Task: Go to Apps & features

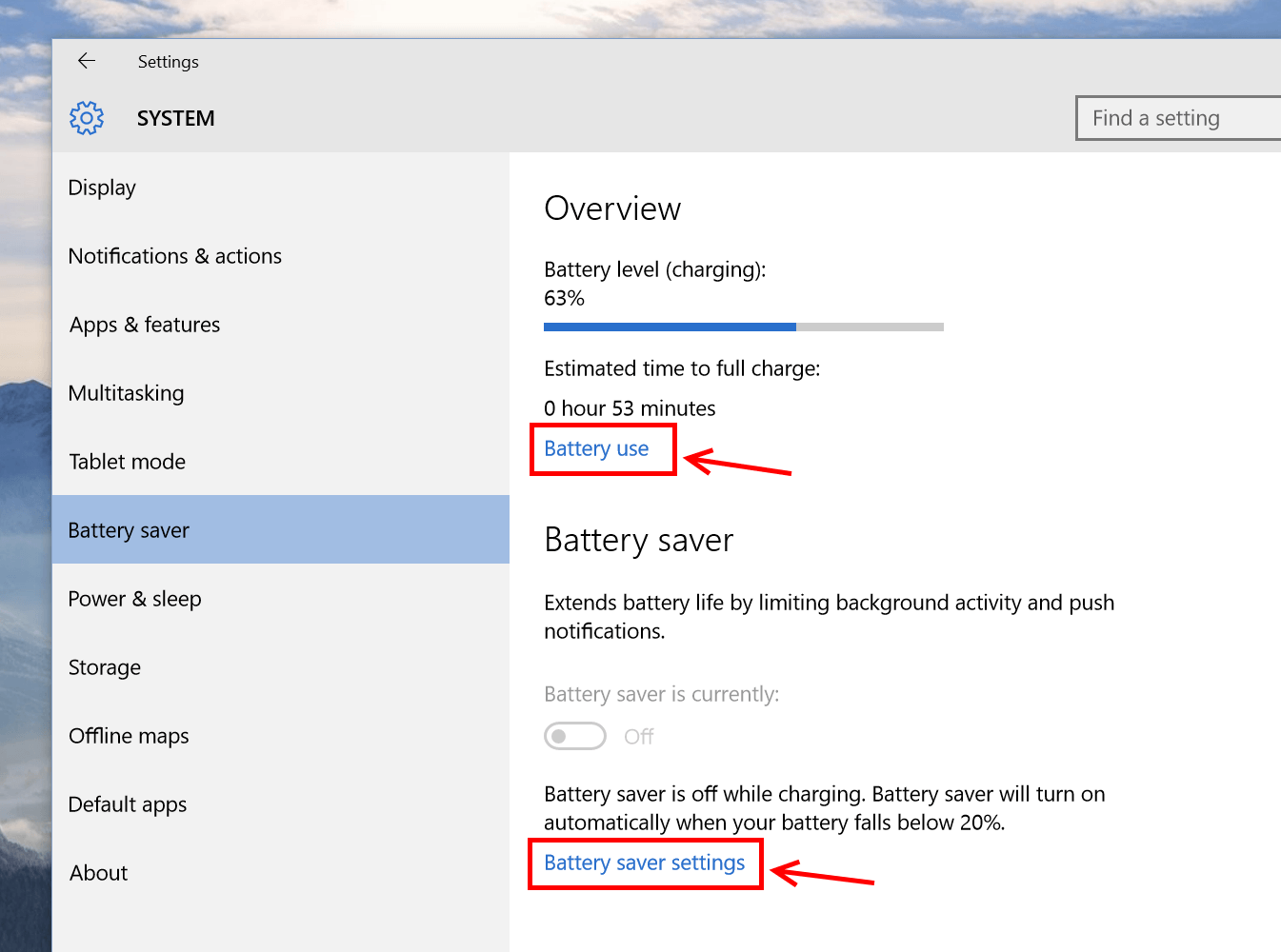Action: click(x=281, y=325)
